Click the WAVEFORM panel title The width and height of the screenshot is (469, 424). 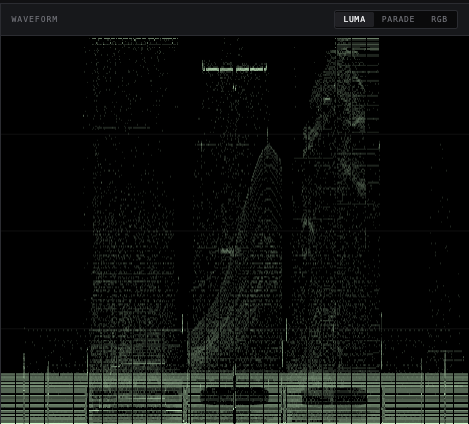pyautogui.click(x=34, y=19)
